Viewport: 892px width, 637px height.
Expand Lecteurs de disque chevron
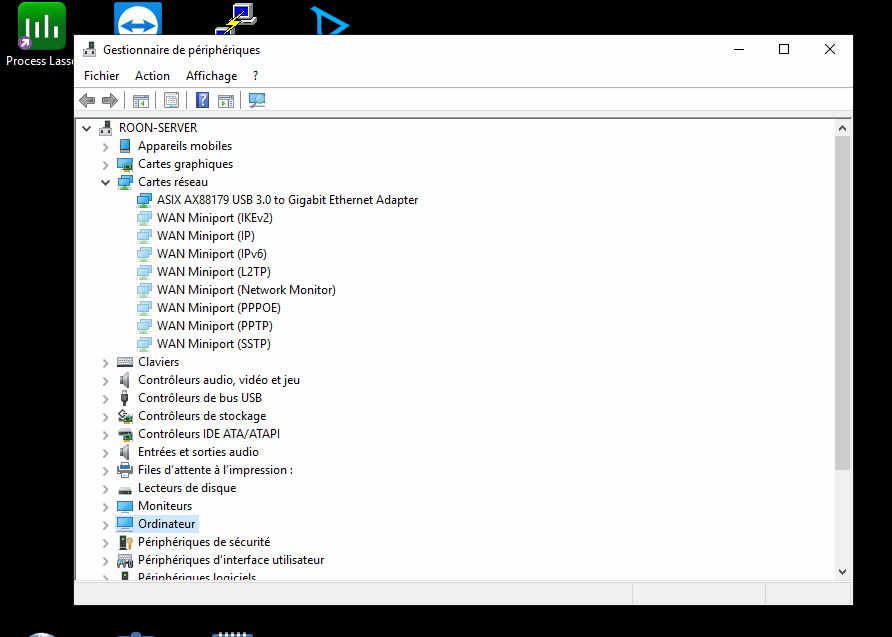(x=105, y=489)
